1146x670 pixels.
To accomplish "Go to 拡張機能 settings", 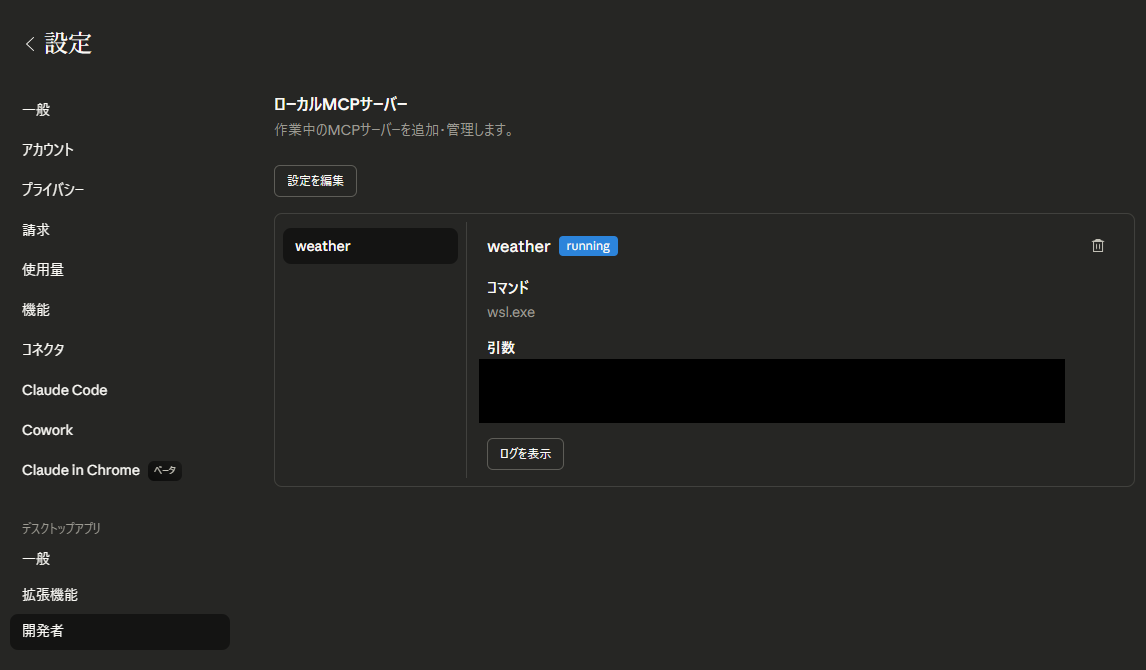I will 50,595.
